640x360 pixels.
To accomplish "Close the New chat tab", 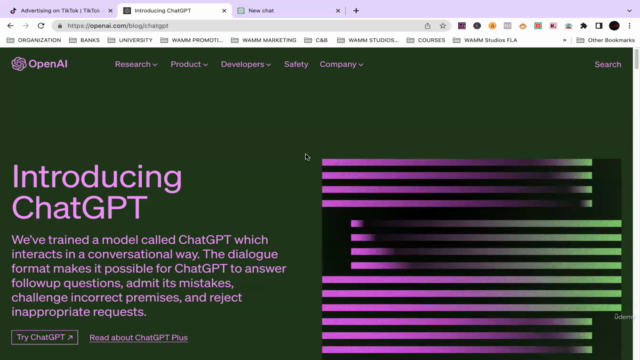I will tap(338, 11).
